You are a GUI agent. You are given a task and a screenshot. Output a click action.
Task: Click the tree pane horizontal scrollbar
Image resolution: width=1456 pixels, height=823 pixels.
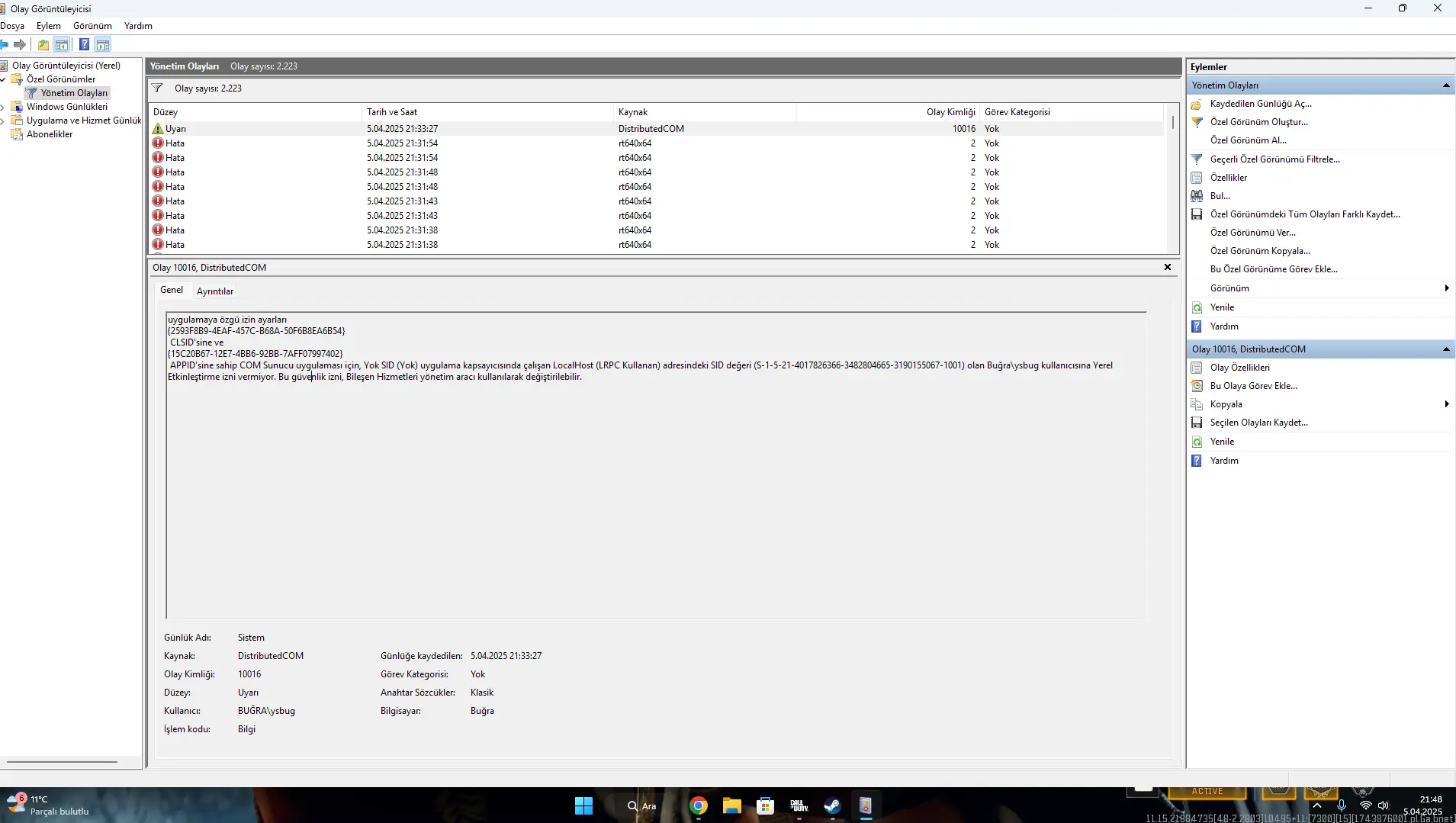62,761
